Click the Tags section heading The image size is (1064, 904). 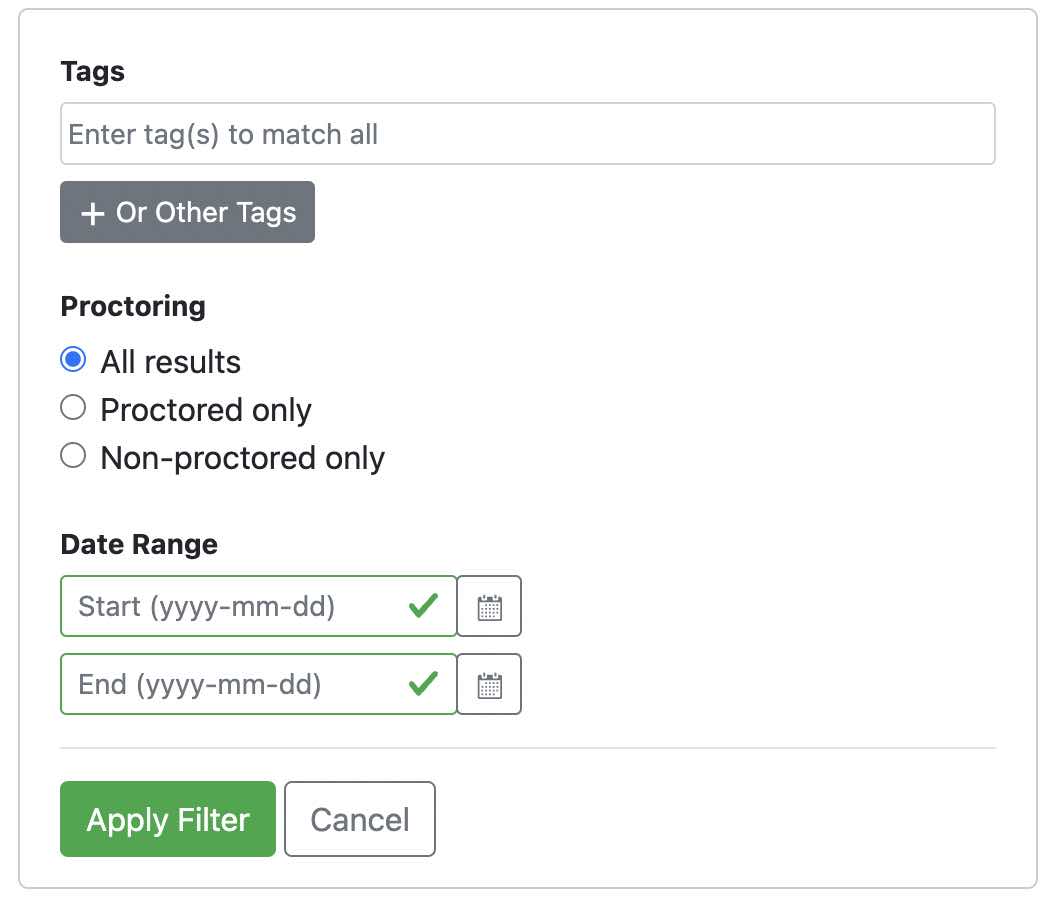click(93, 72)
